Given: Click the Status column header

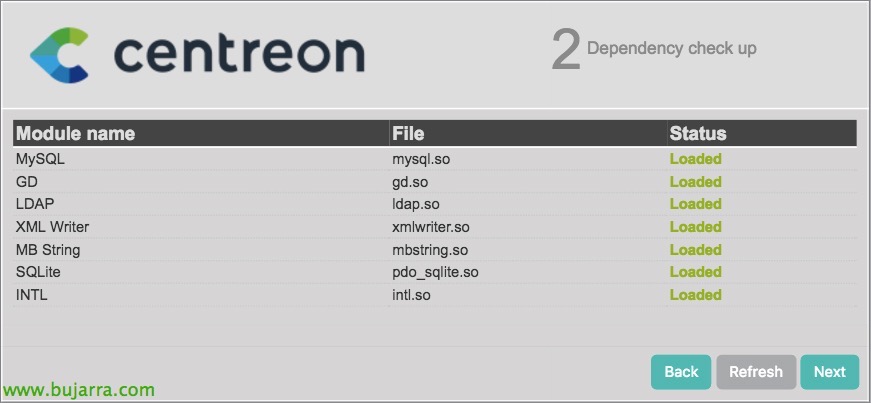Looking at the screenshot, I should coord(698,133).
